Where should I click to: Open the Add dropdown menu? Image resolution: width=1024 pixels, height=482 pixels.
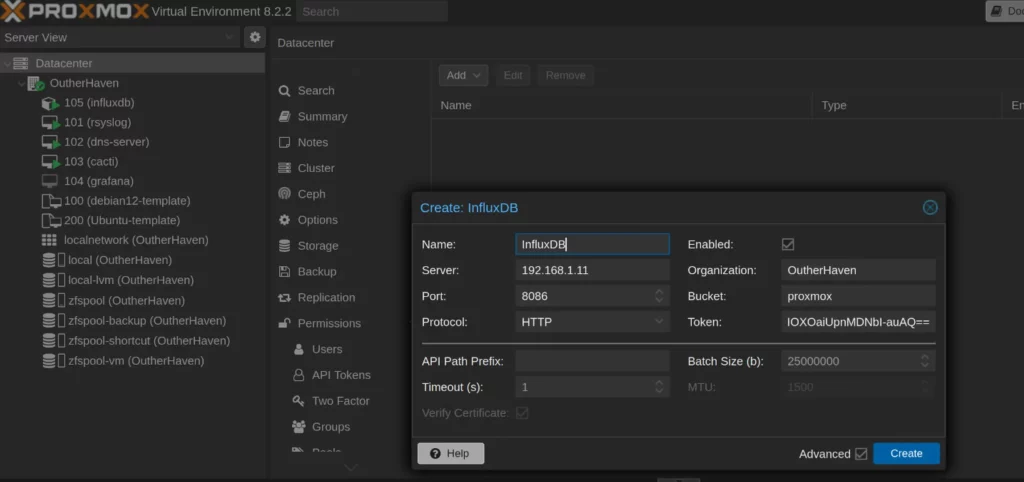pos(463,75)
